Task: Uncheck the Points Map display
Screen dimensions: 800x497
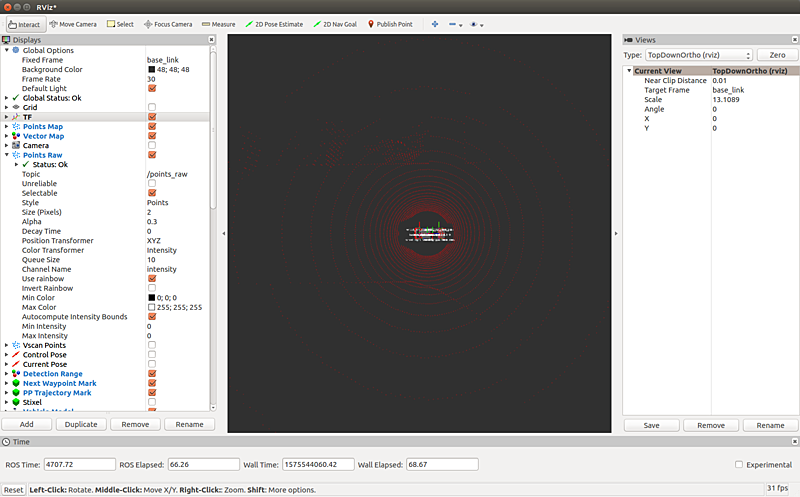Action: coord(152,127)
